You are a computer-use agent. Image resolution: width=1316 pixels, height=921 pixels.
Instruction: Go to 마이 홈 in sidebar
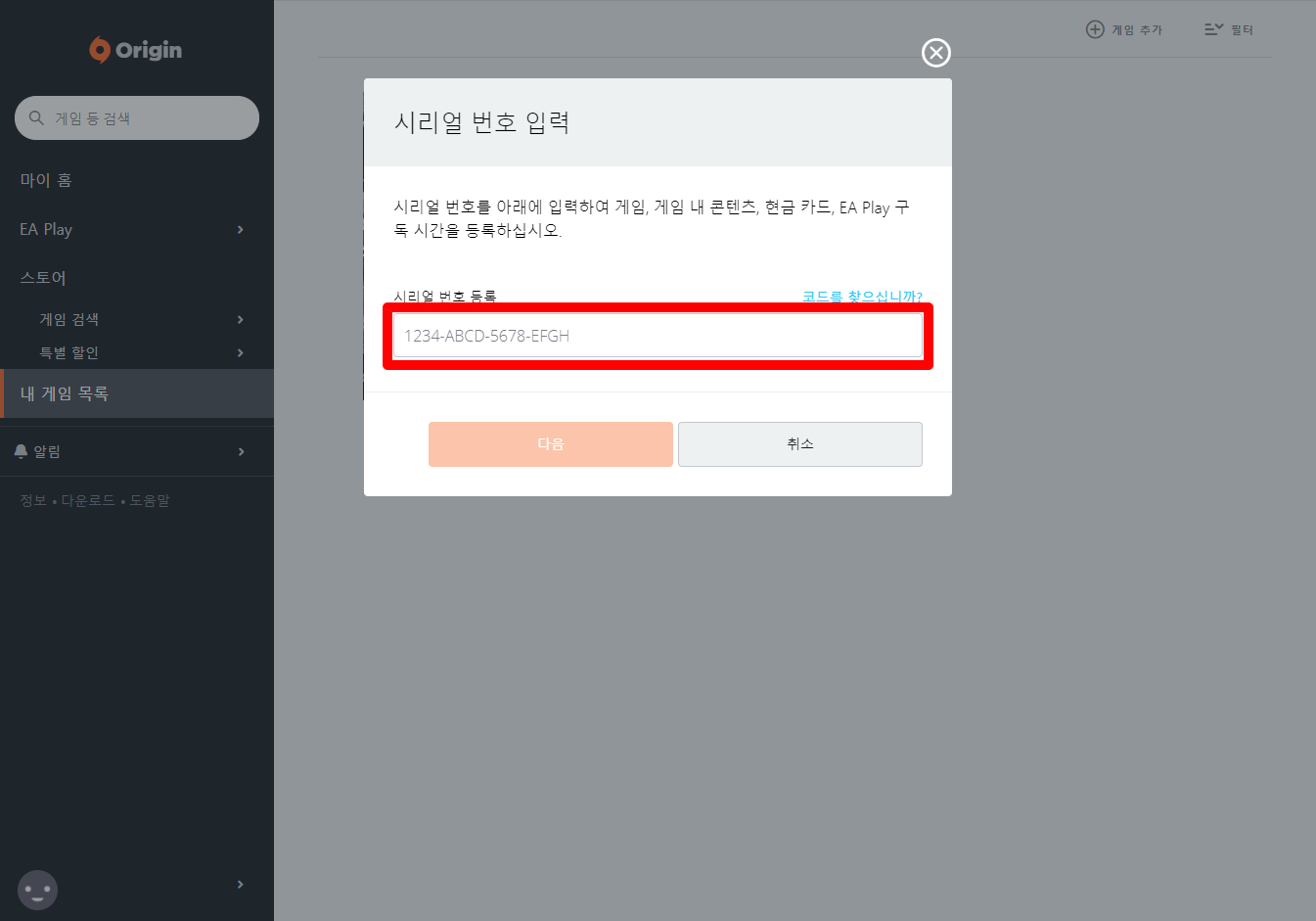pos(46,180)
